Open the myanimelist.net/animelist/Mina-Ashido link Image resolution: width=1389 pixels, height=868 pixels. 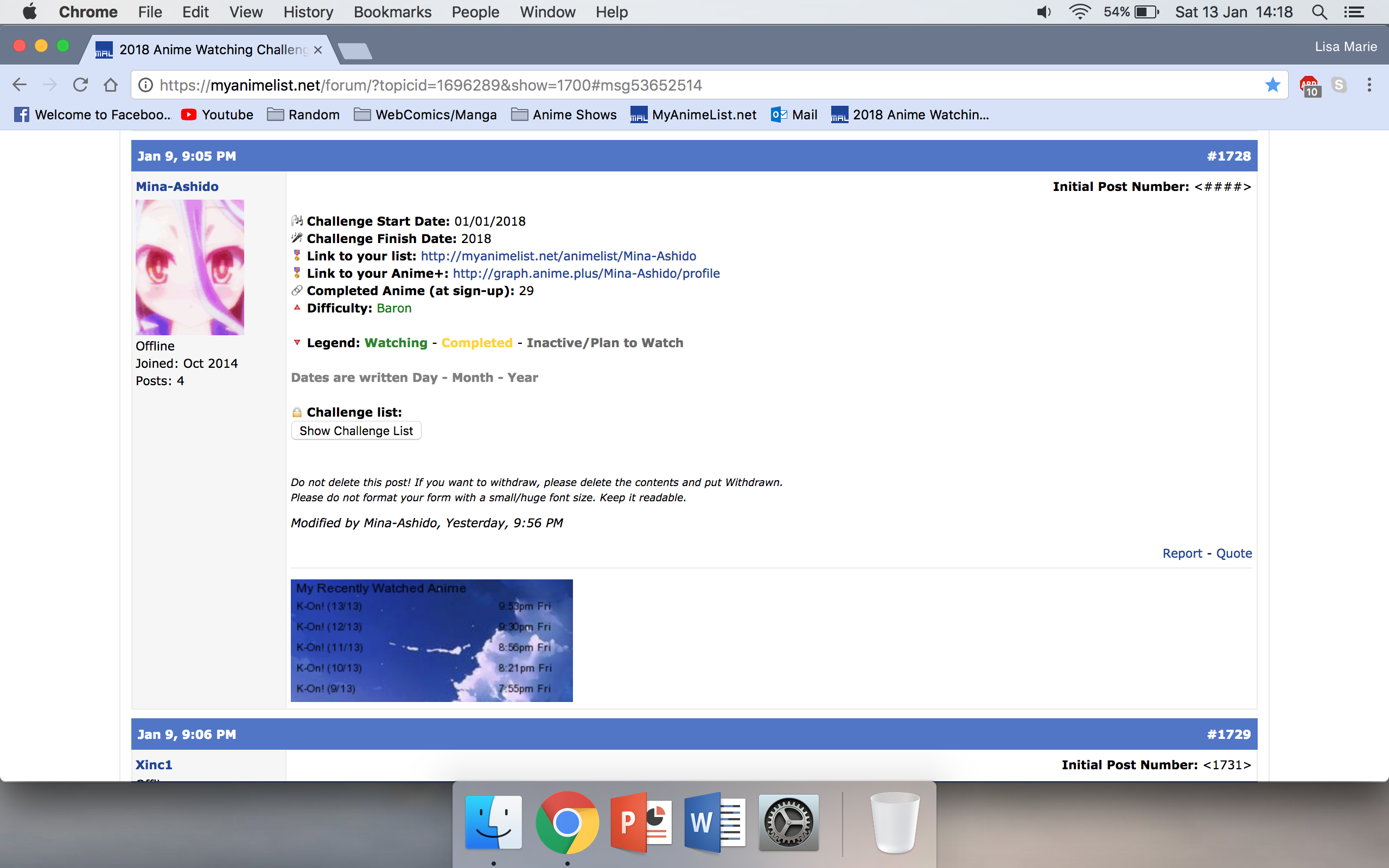click(x=558, y=256)
